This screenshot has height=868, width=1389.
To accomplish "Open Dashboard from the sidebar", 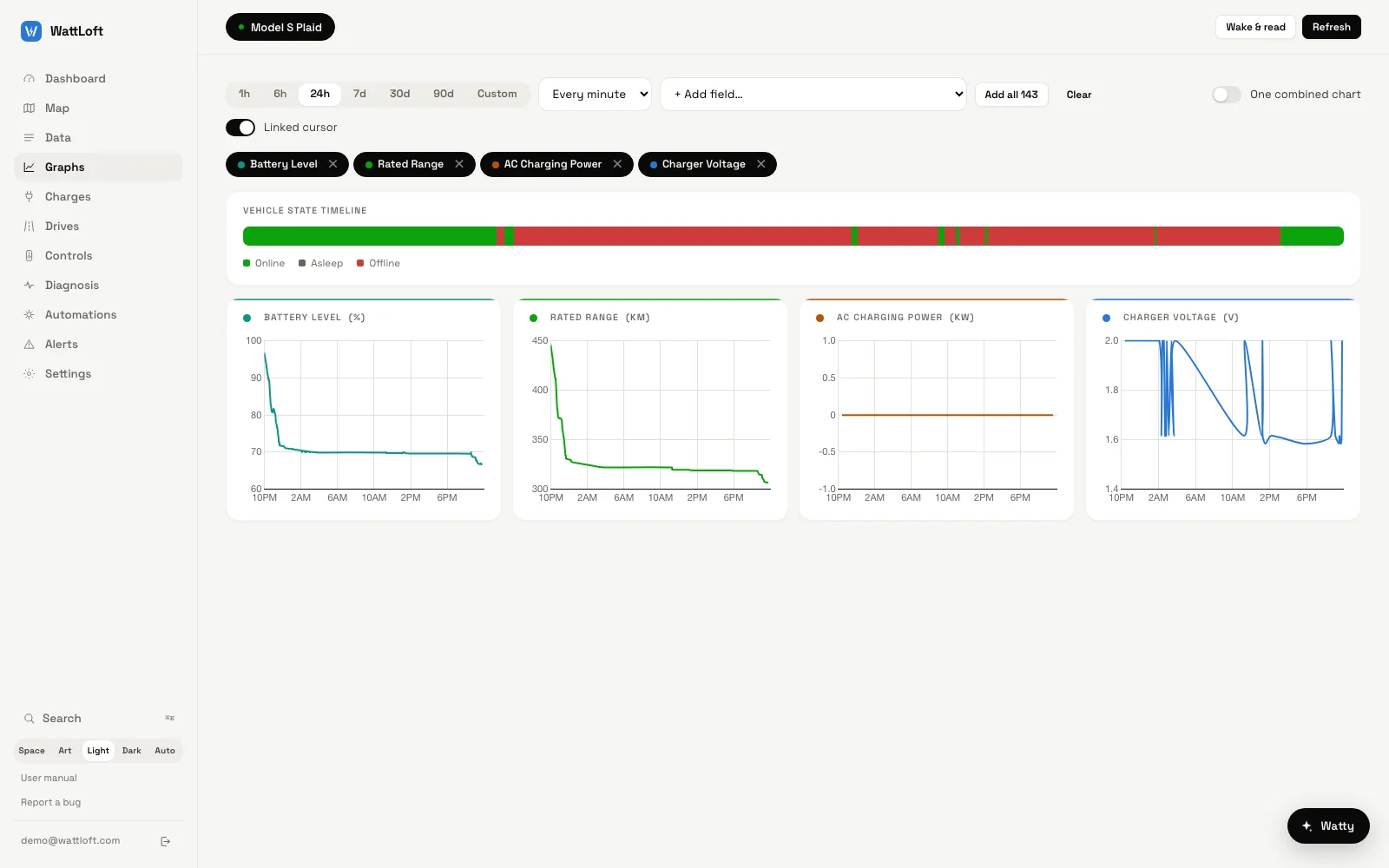I will [98, 79].
